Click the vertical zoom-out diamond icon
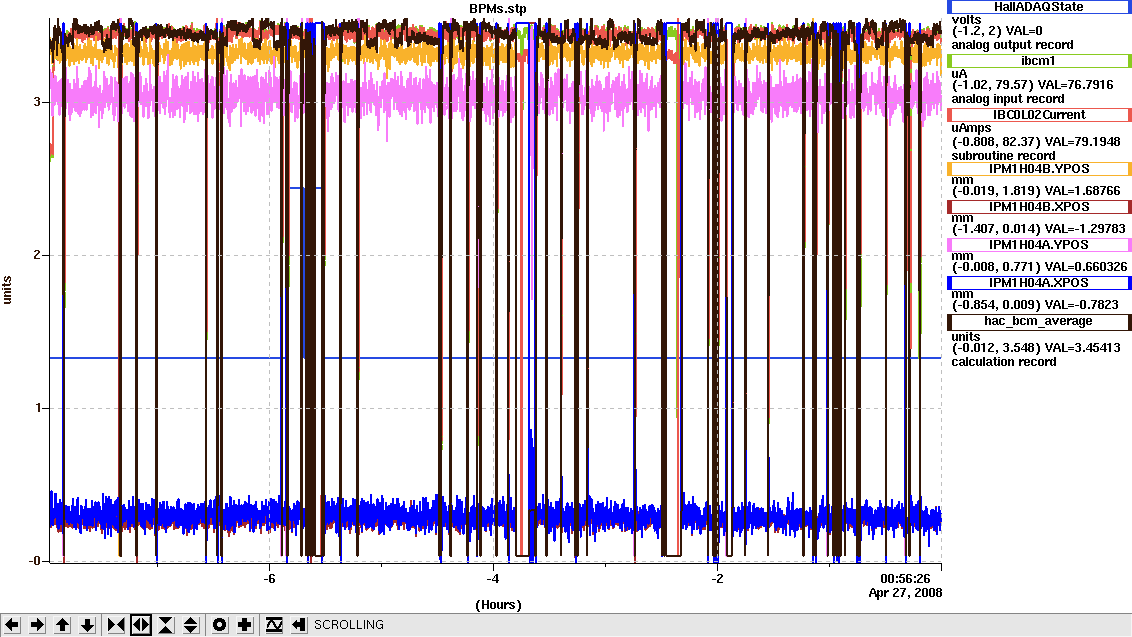This screenshot has height=637, width=1132. [x=191, y=625]
